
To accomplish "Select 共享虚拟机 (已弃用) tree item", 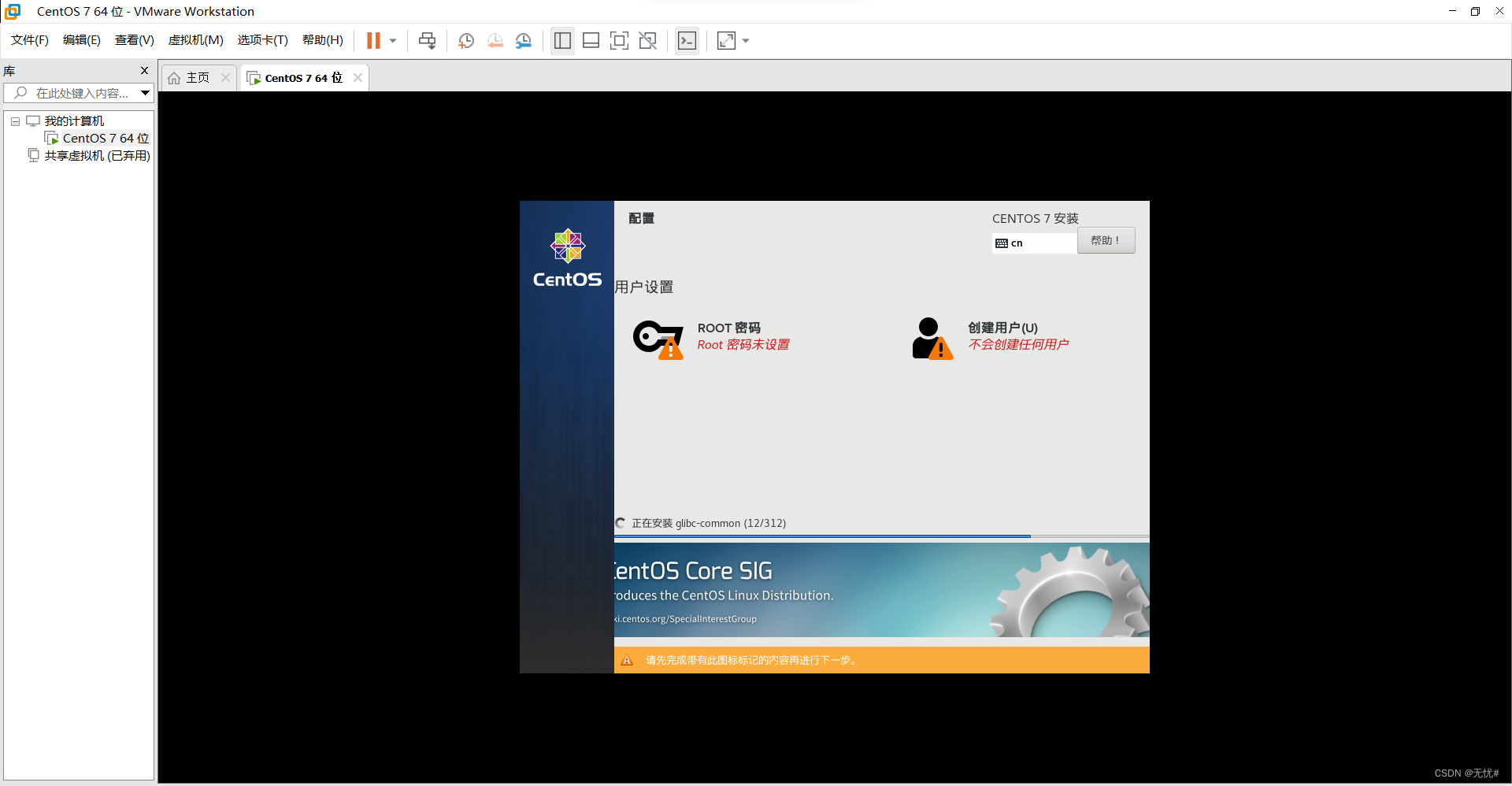I will tap(97, 156).
